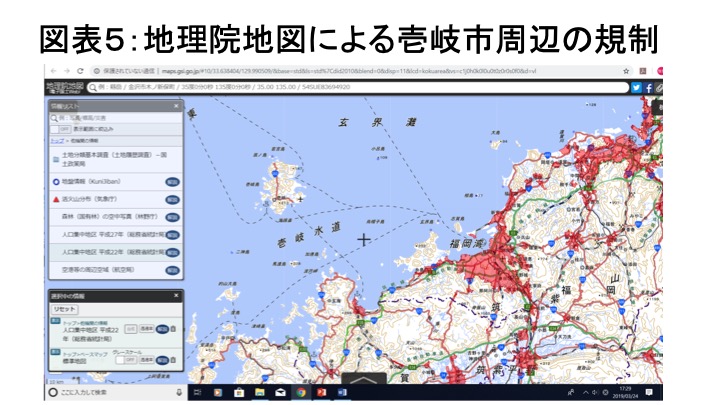This screenshot has width=720, height=405.
Task: Open 透過率 for the selected 人口集中地区 layer
Action: [146, 329]
